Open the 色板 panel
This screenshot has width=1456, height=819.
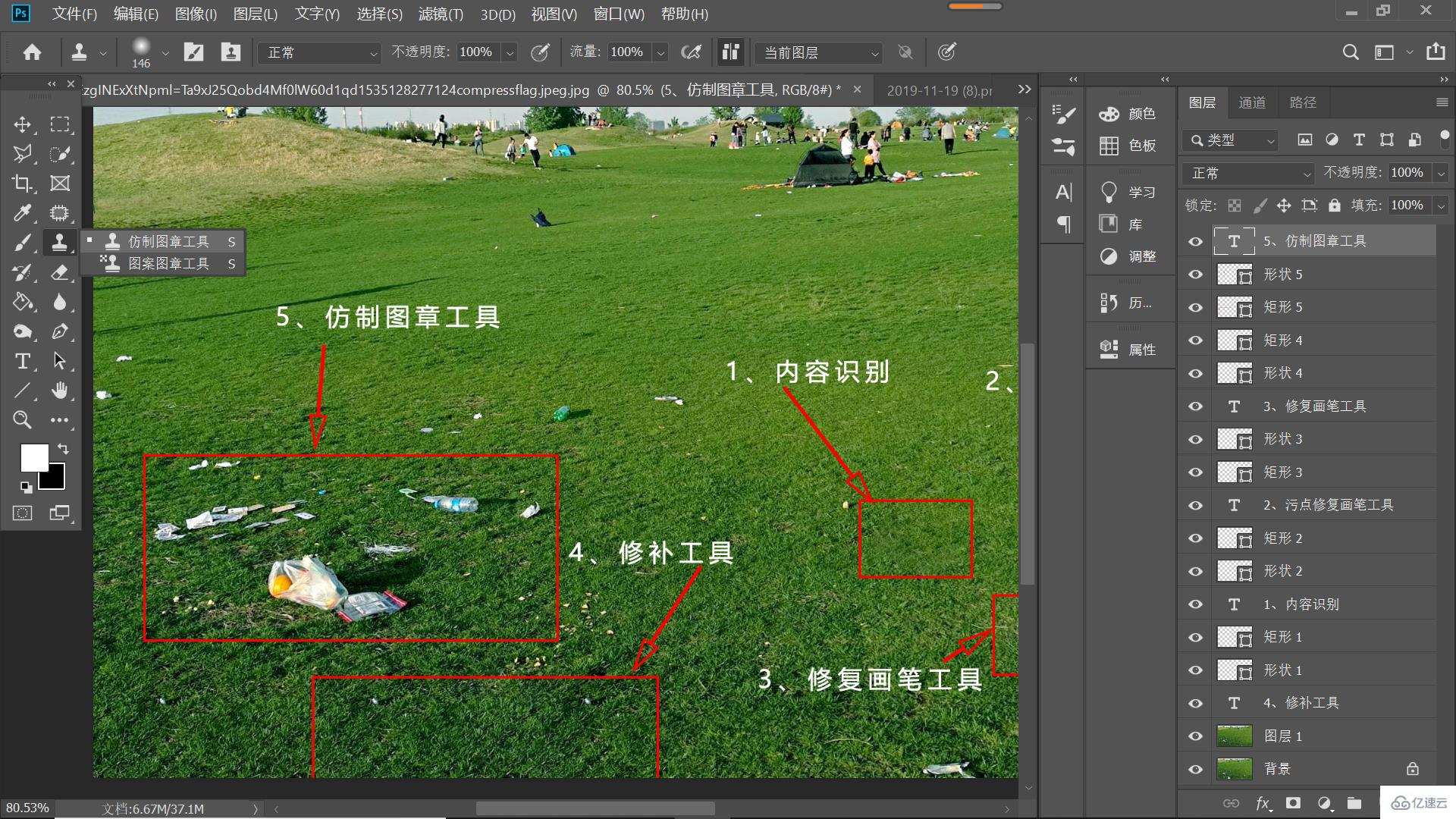(x=1128, y=146)
